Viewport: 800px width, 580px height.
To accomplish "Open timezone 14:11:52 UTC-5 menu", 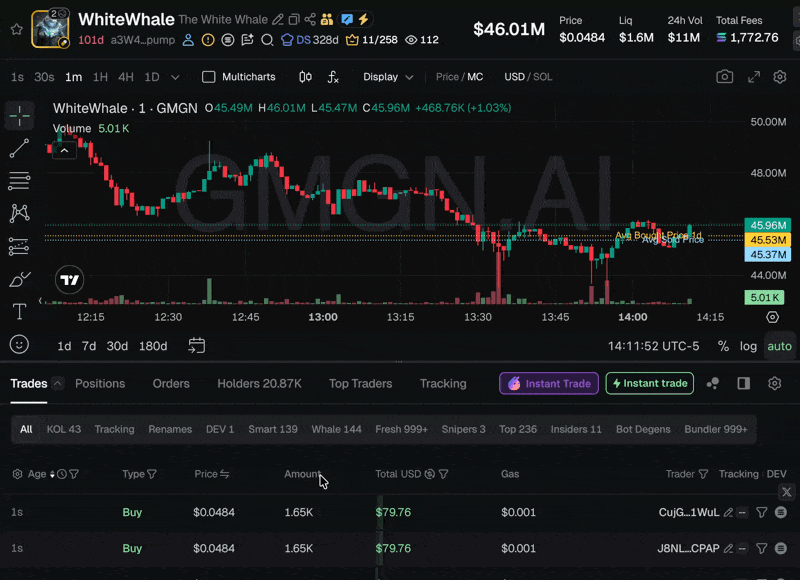I will pyautogui.click(x=653, y=346).
